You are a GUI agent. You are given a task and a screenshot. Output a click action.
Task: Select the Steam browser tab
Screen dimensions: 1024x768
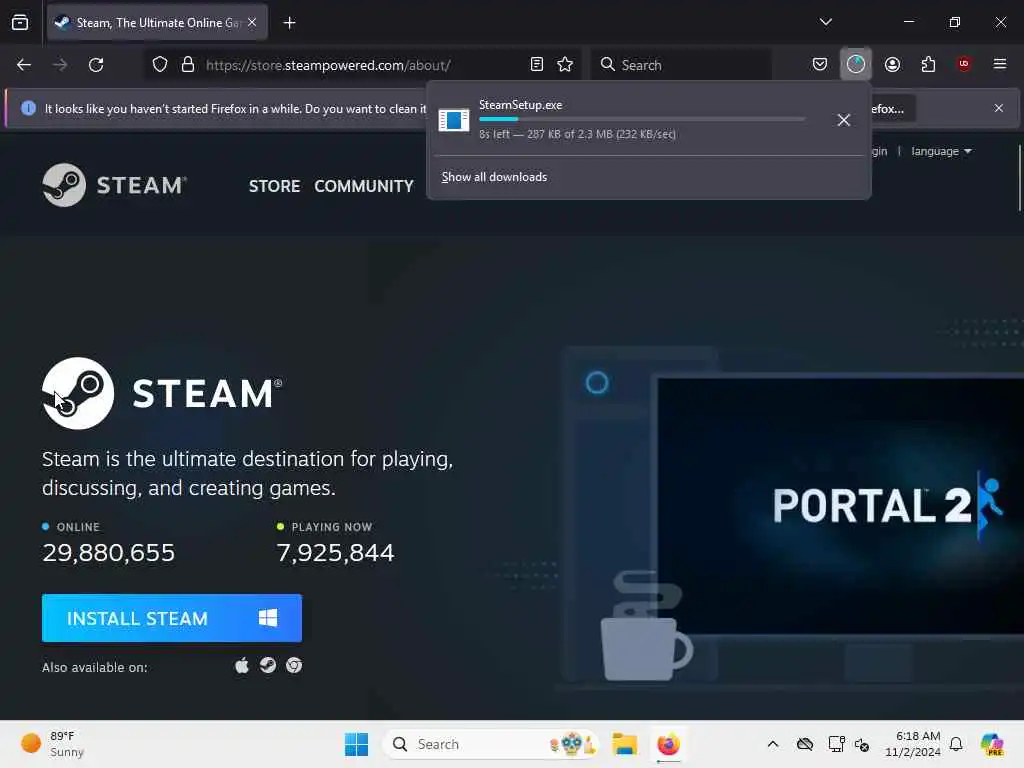[x=157, y=23]
